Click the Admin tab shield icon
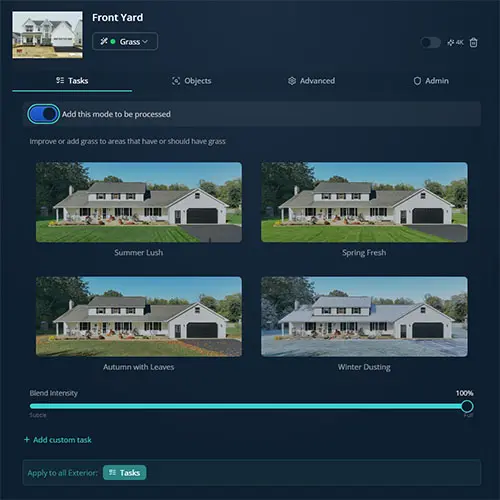Image resolution: width=500 pixels, height=500 pixels. coord(417,81)
